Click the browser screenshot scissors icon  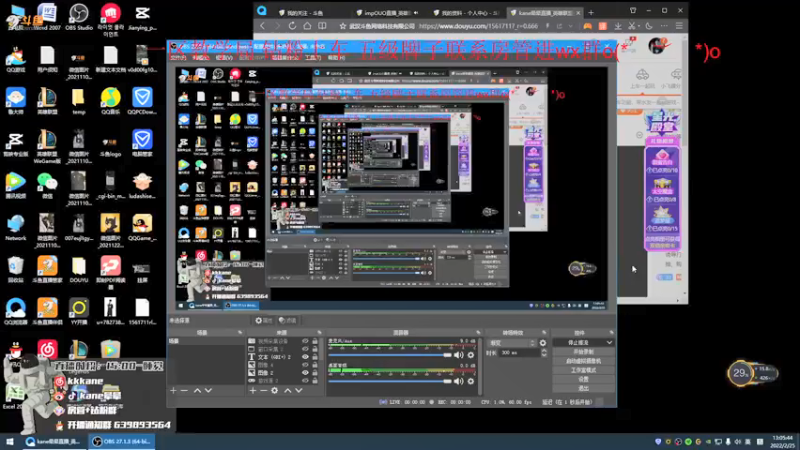pyautogui.click(x=633, y=26)
